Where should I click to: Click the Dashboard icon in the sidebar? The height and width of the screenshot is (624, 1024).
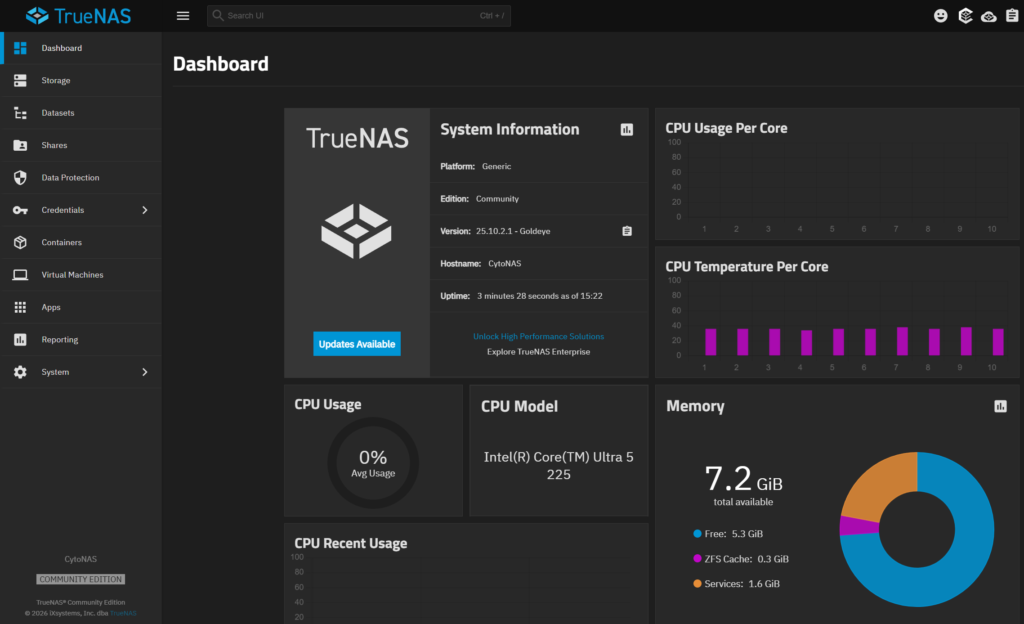(x=20, y=48)
